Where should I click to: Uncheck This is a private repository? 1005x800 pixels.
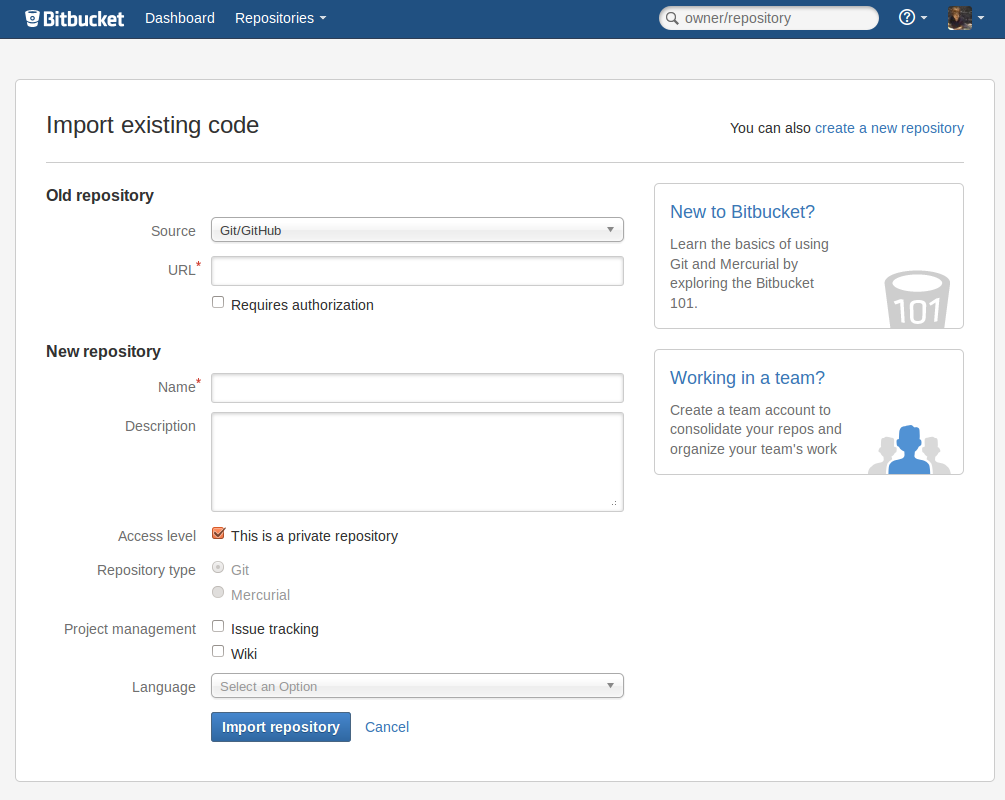218,533
